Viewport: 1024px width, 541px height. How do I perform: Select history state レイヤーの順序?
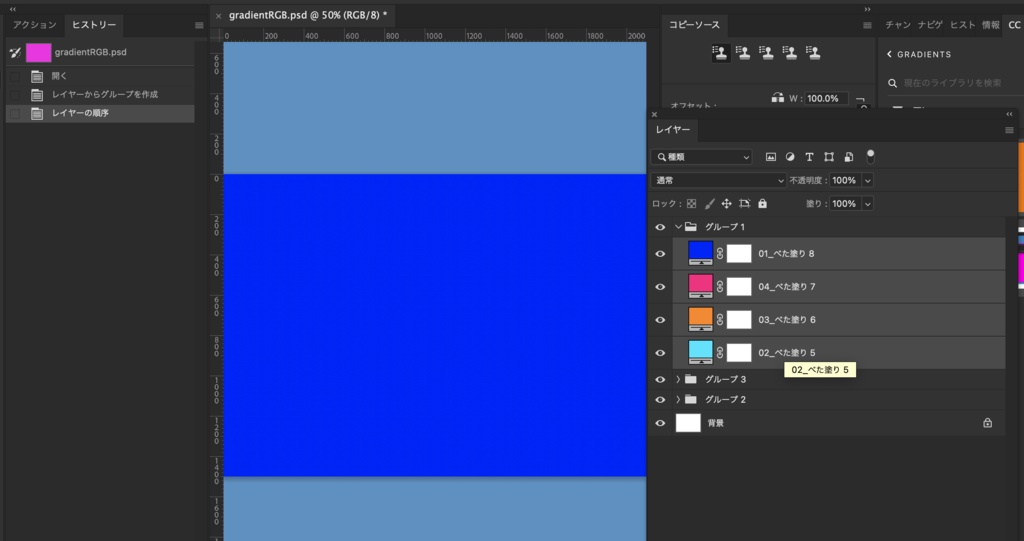[x=100, y=114]
